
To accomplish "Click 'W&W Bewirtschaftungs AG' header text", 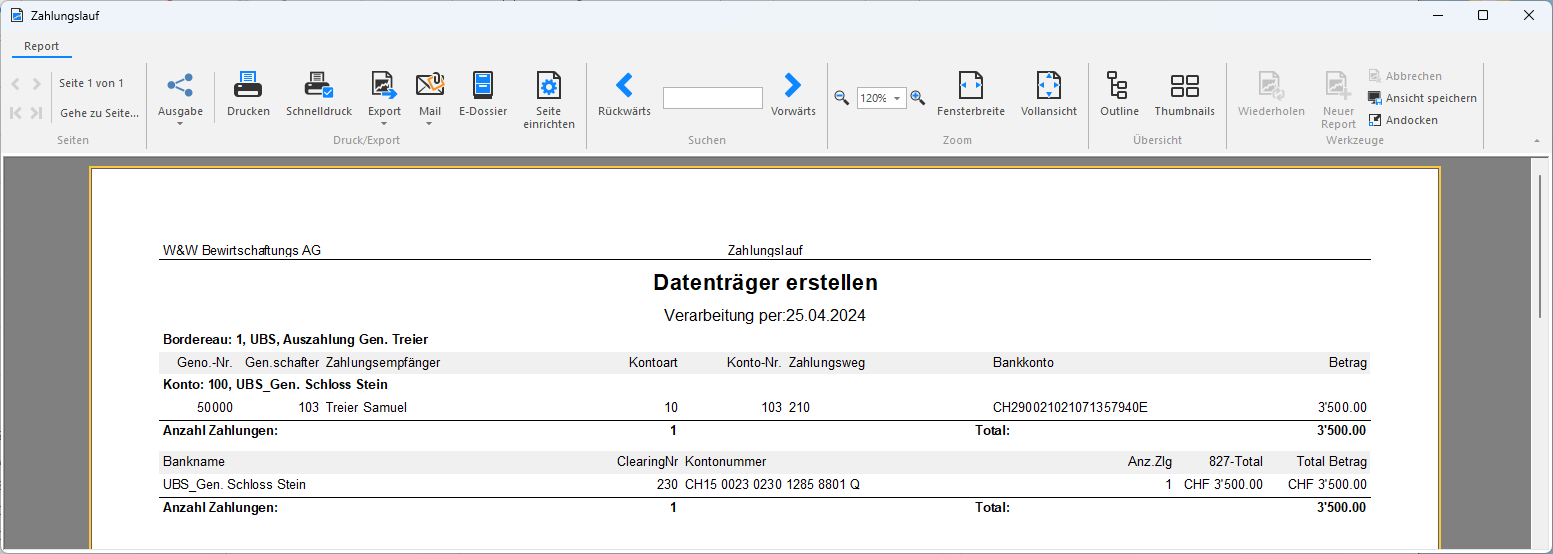I will click(242, 250).
